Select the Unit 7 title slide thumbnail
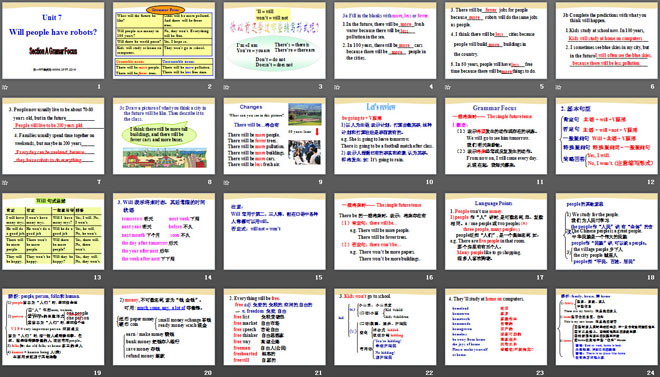 [x=53, y=41]
